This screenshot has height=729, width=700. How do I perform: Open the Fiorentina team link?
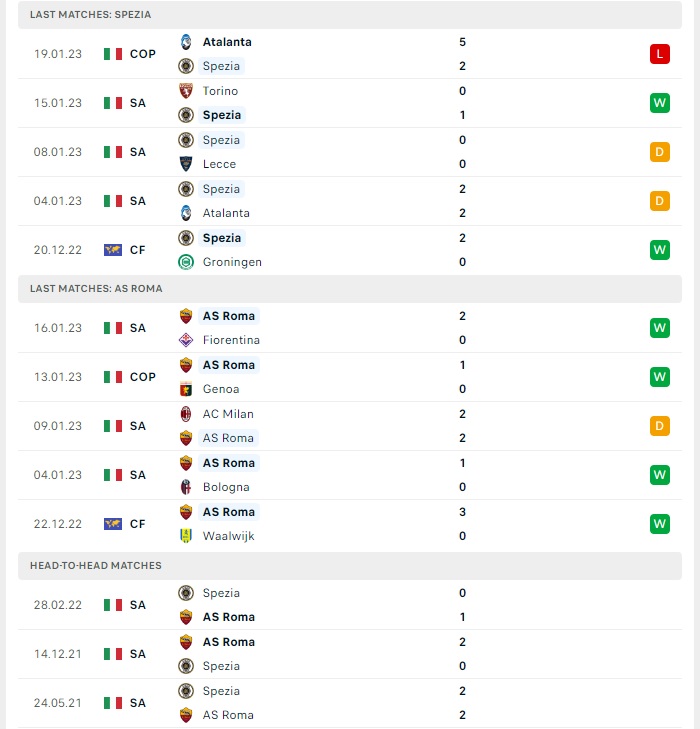(231, 340)
